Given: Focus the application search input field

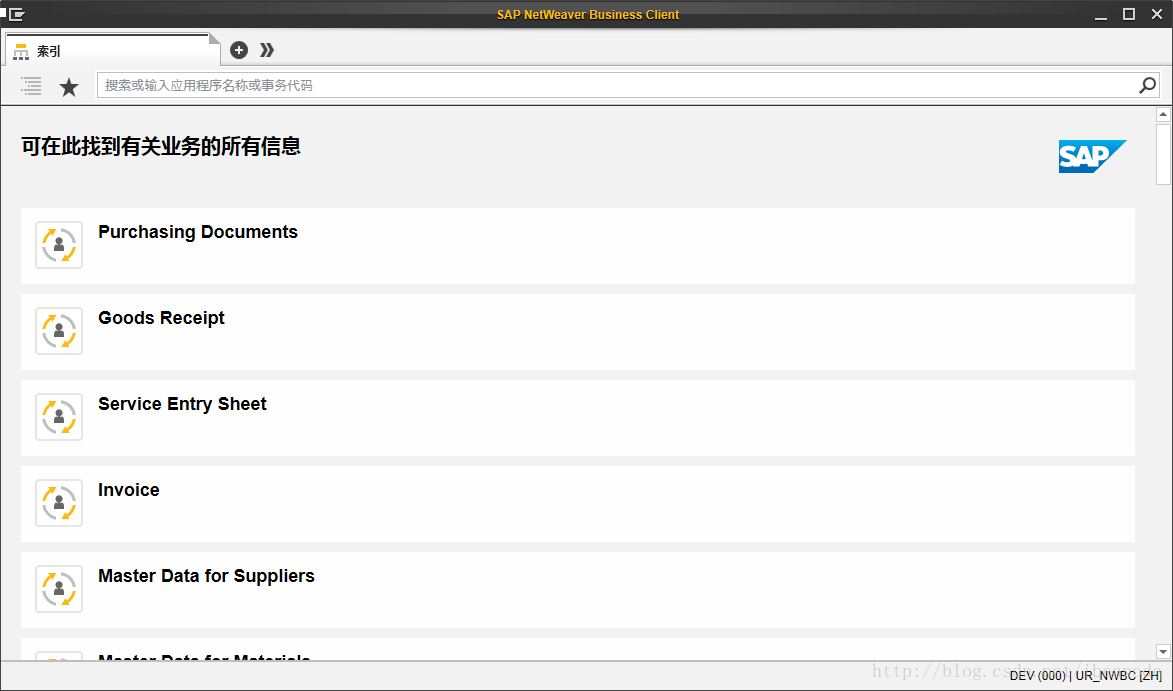Looking at the screenshot, I should click(x=616, y=85).
